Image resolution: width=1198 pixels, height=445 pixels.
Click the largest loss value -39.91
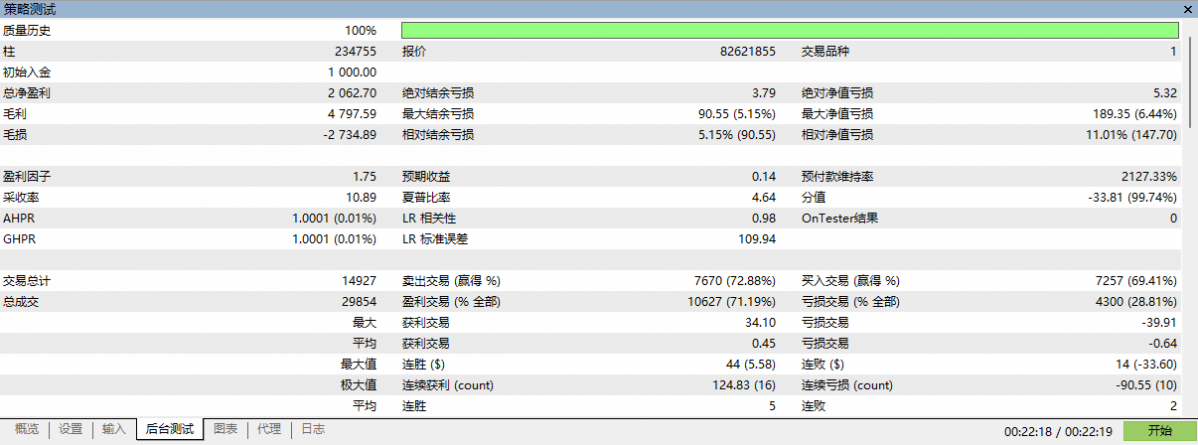click(x=1161, y=323)
